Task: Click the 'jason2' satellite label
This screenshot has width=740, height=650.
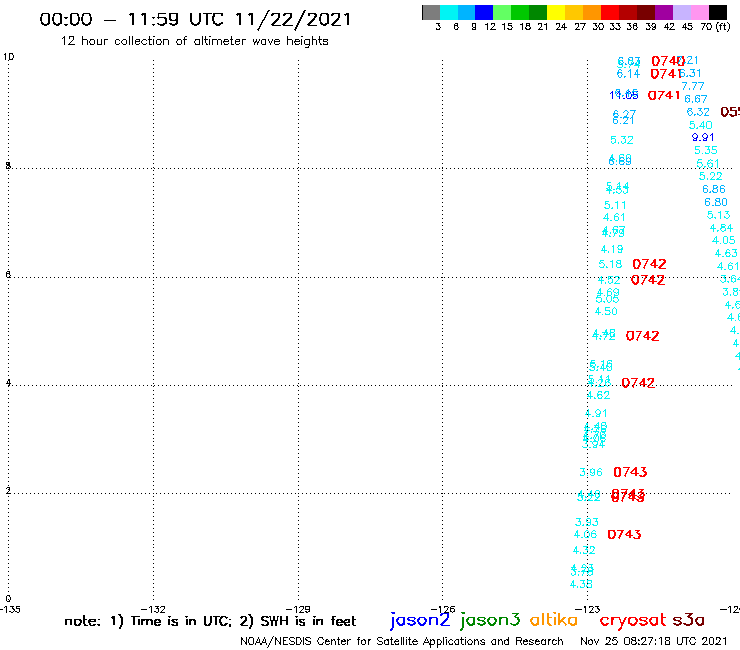Action: [420, 620]
